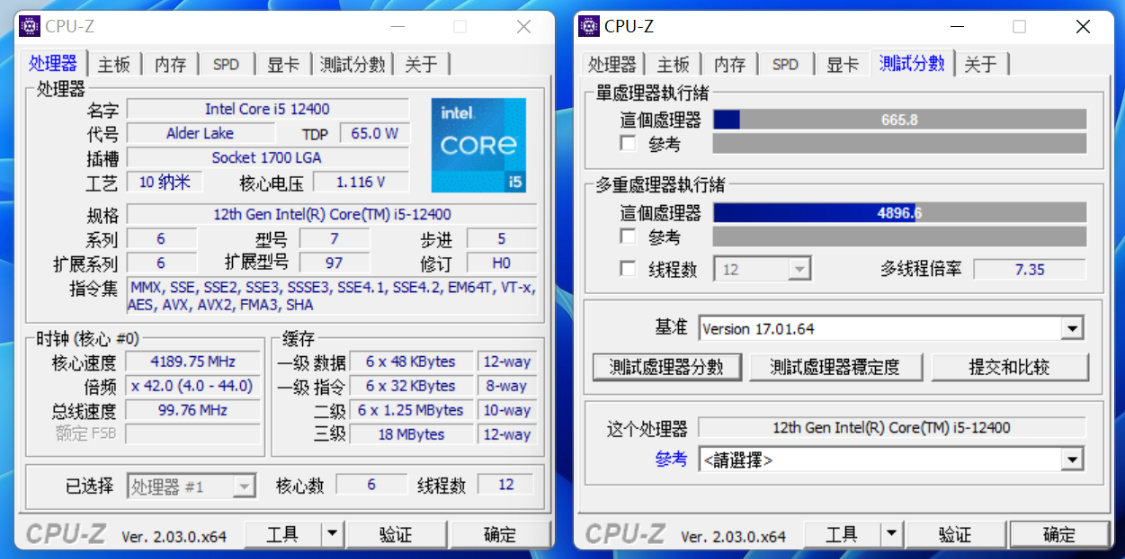
Task: Click 一级 指令 cache 6 x 32 KBytes
Action: [x=411, y=385]
